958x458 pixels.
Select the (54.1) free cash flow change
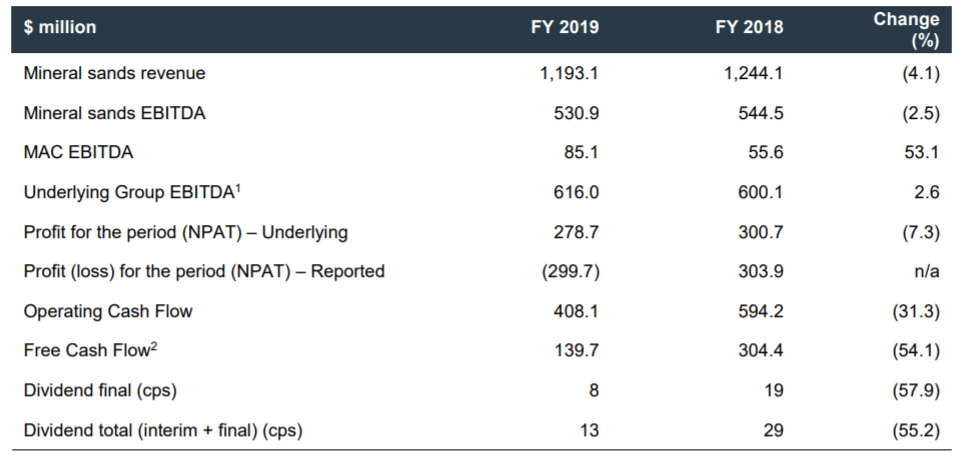pyautogui.click(x=915, y=350)
